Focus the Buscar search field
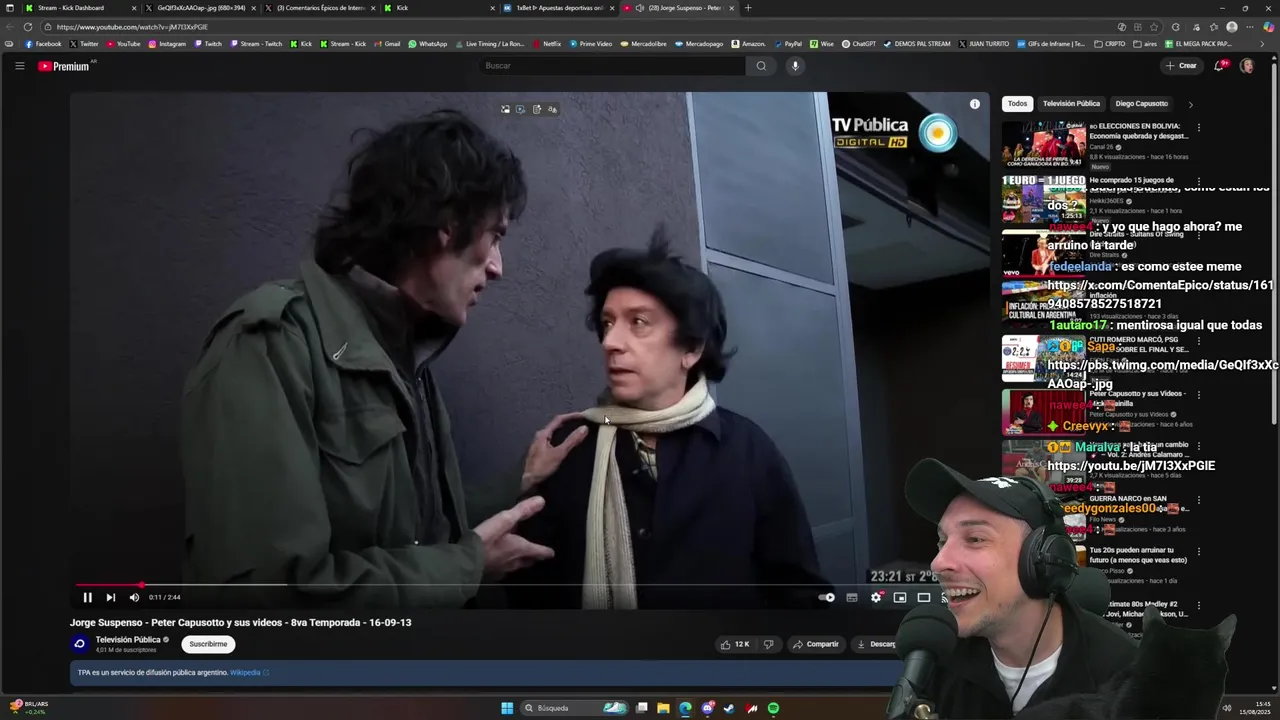Image resolution: width=1280 pixels, height=720 pixels. (610, 66)
